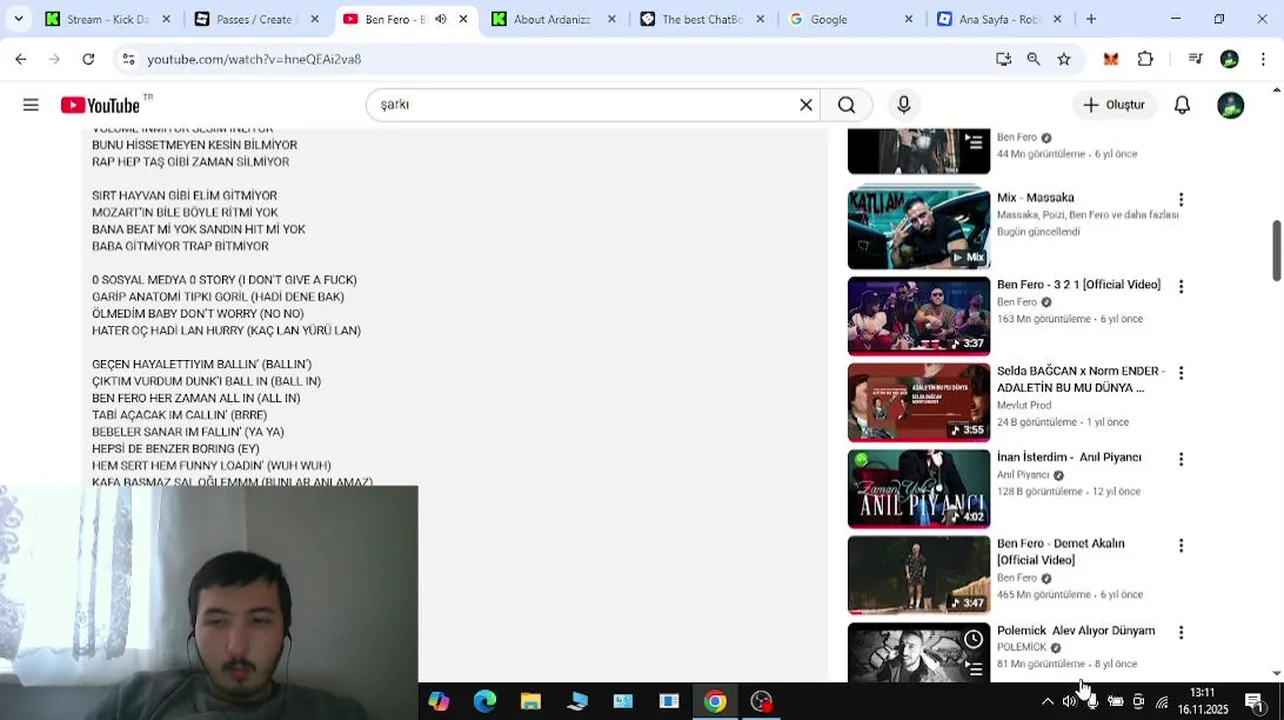Click the Oluştur create button
The width and height of the screenshot is (1284, 720).
pyautogui.click(x=1114, y=105)
